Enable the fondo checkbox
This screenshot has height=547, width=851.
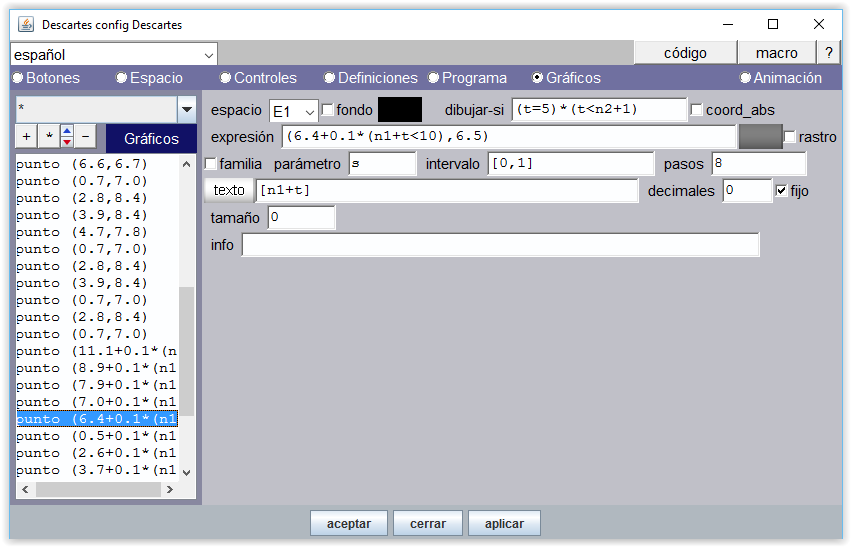coord(328,110)
